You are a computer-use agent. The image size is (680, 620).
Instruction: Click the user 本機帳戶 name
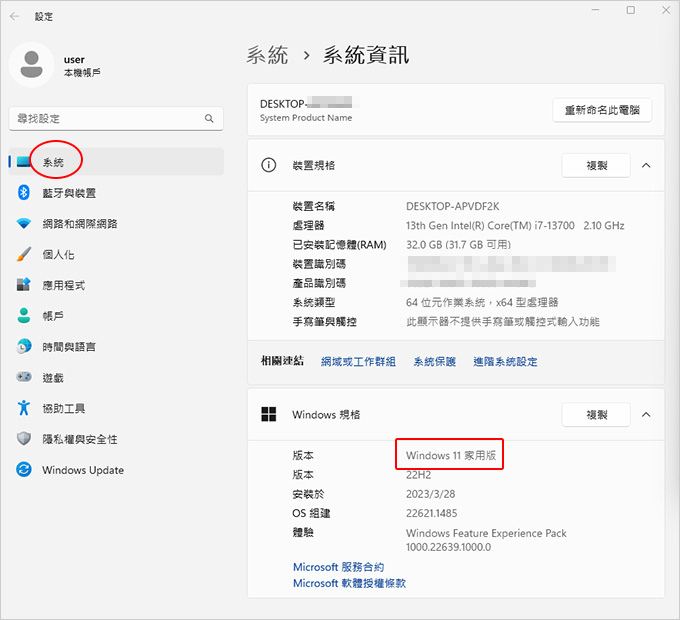(82, 65)
